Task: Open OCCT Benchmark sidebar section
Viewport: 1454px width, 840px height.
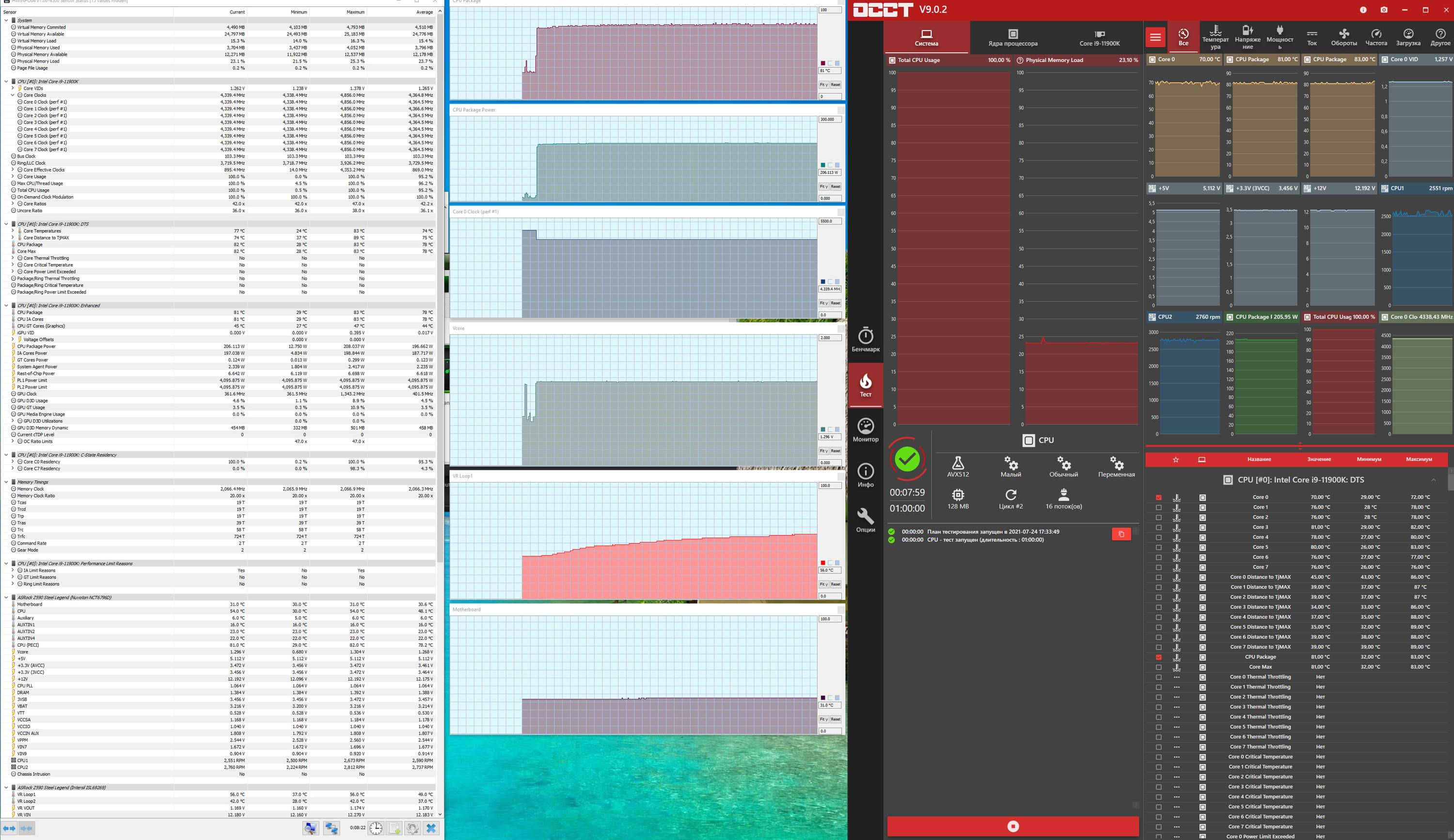Action: click(866, 340)
